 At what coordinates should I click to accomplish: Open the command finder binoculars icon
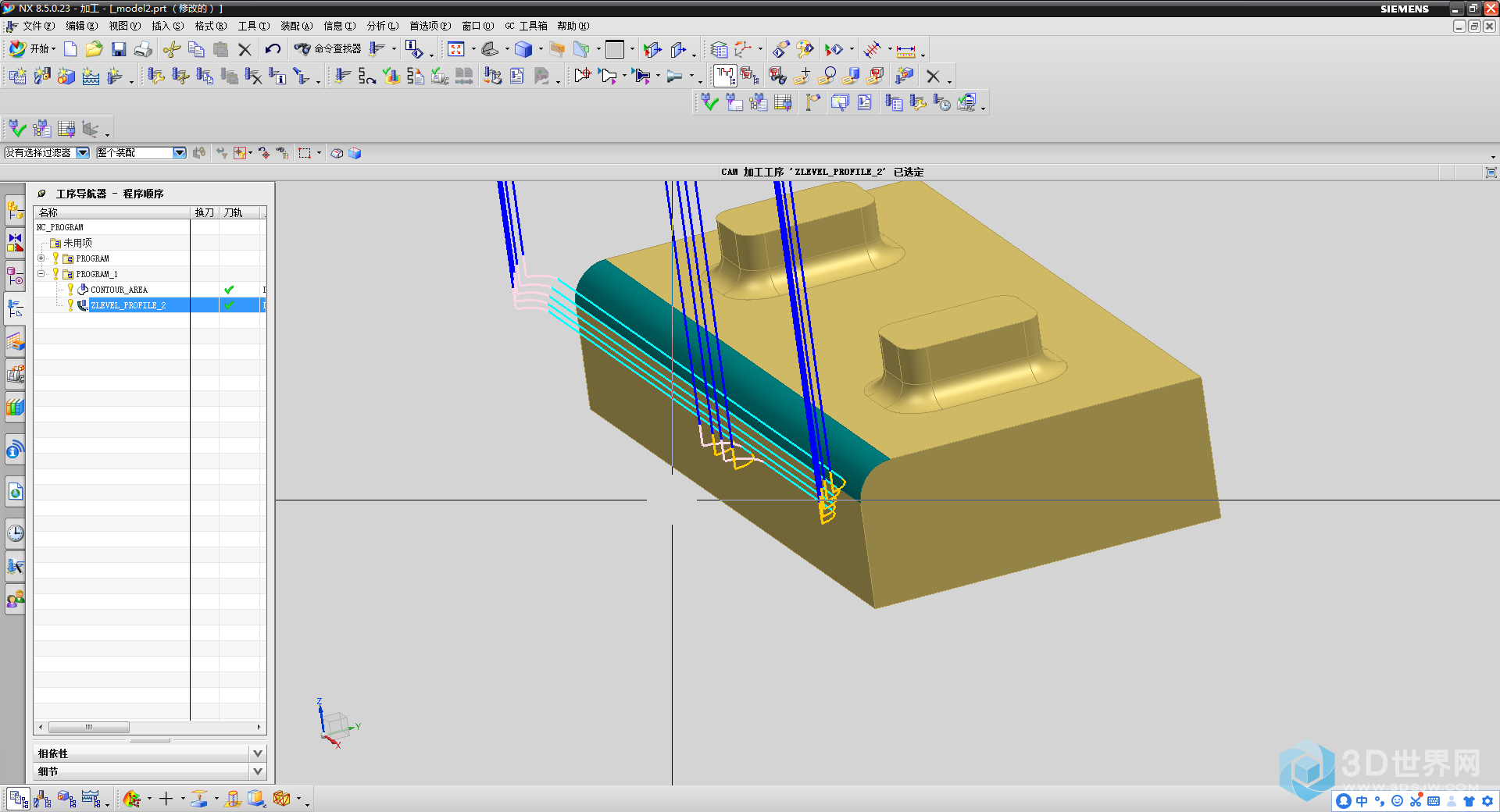pyautogui.click(x=302, y=49)
